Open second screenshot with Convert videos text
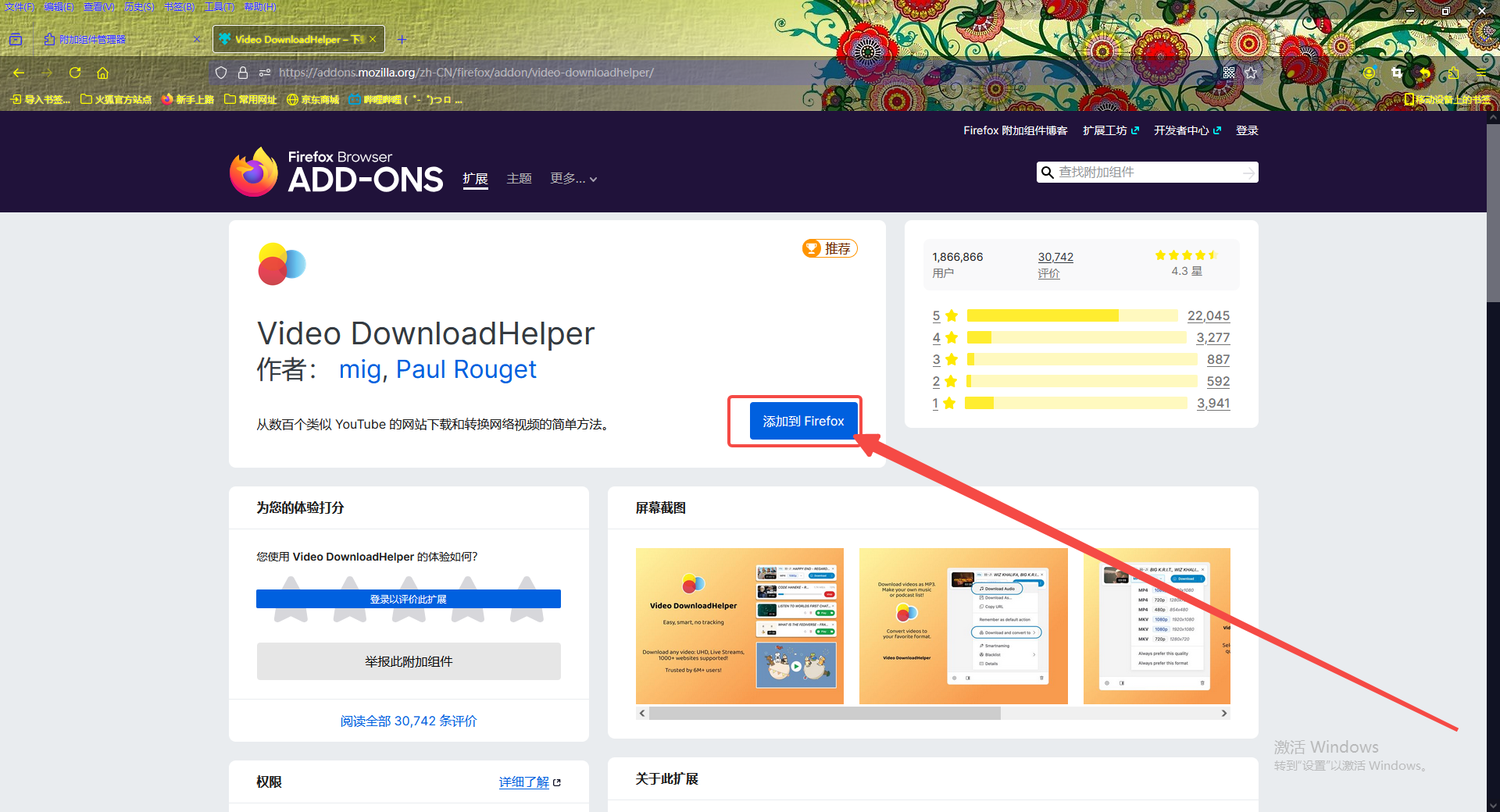Viewport: 1500px width, 812px height. click(963, 626)
